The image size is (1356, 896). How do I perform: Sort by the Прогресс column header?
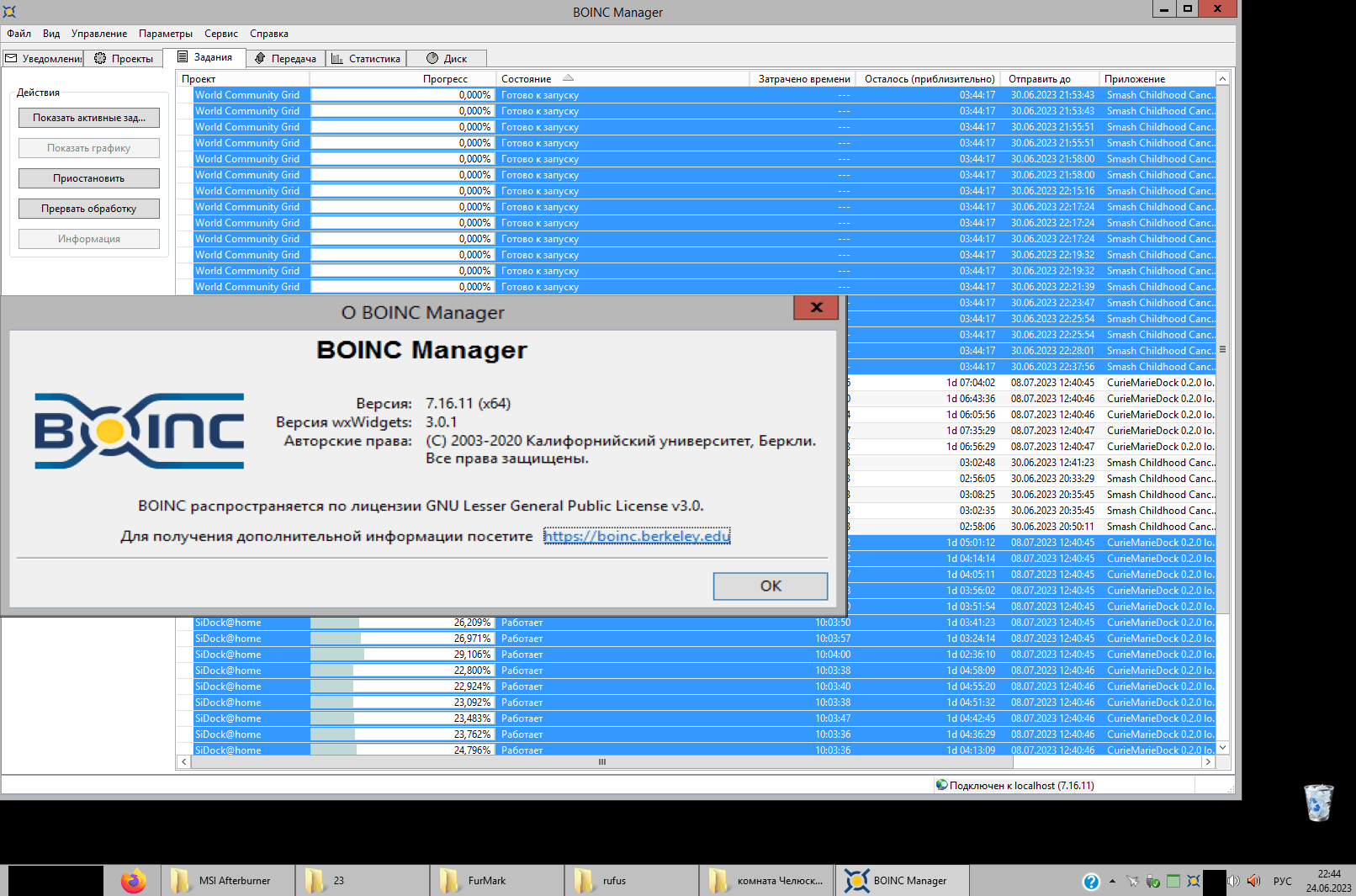coord(403,79)
